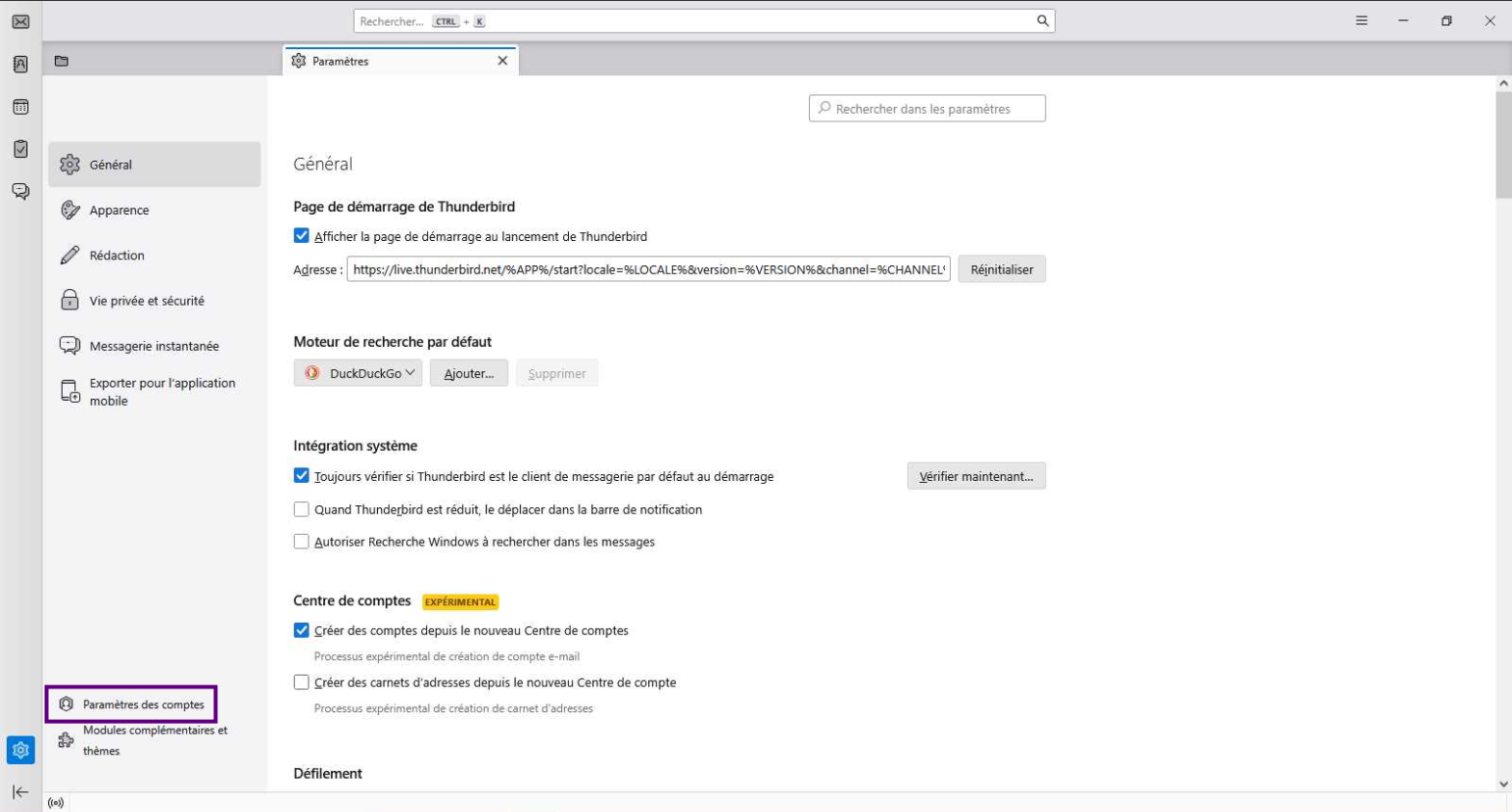Select the Paramètres tab
Viewport: 1512px width, 812px height.
[401, 61]
